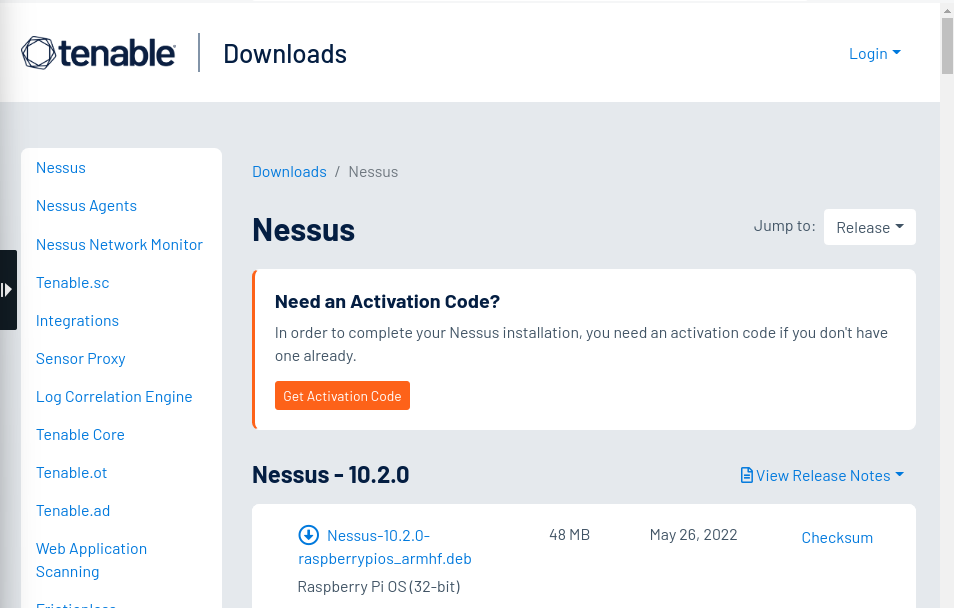Click the Need an Activation Code? heading
The image size is (954, 608).
pyautogui.click(x=388, y=301)
